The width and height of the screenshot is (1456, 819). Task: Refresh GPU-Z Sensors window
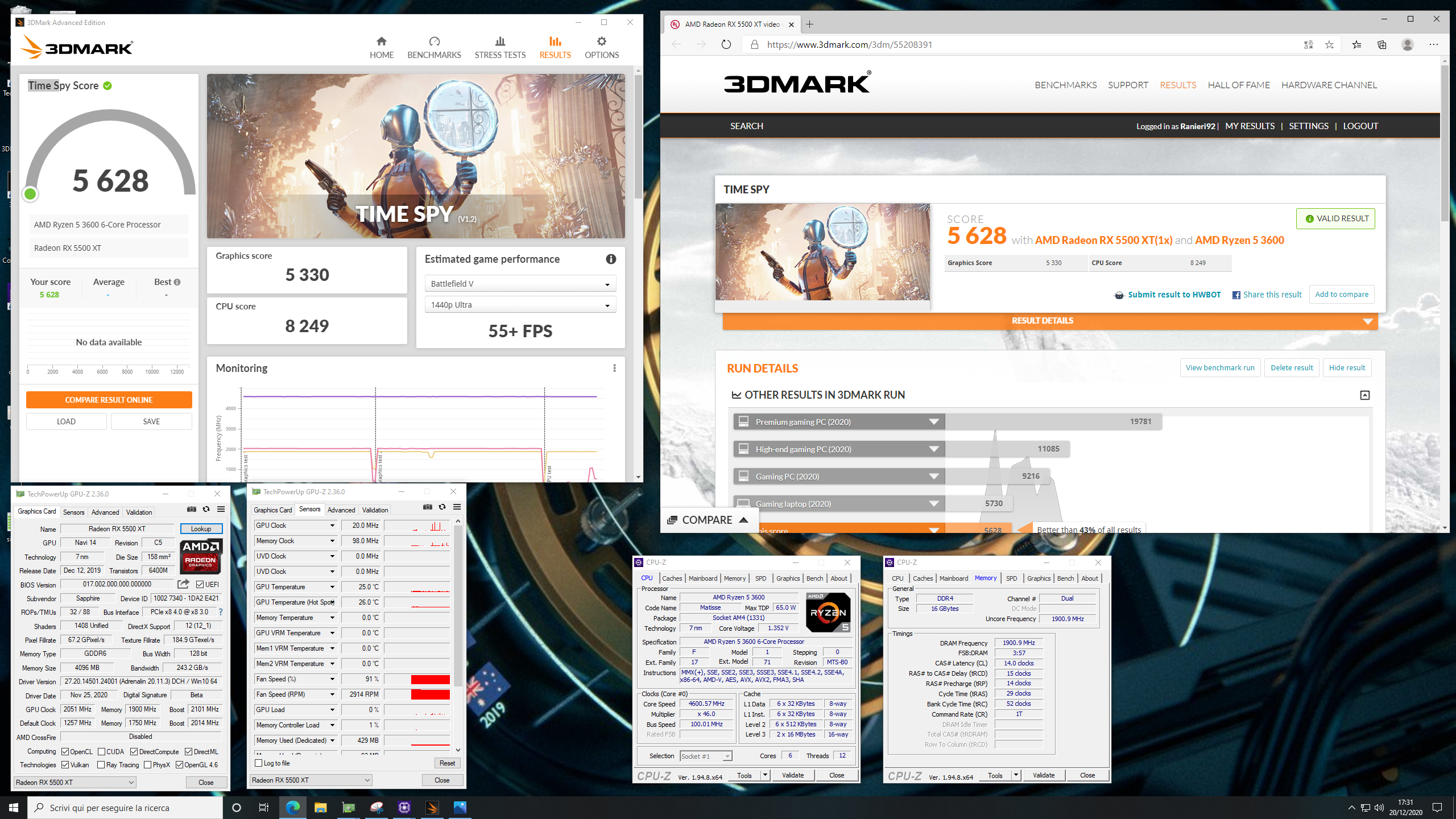coord(442,507)
